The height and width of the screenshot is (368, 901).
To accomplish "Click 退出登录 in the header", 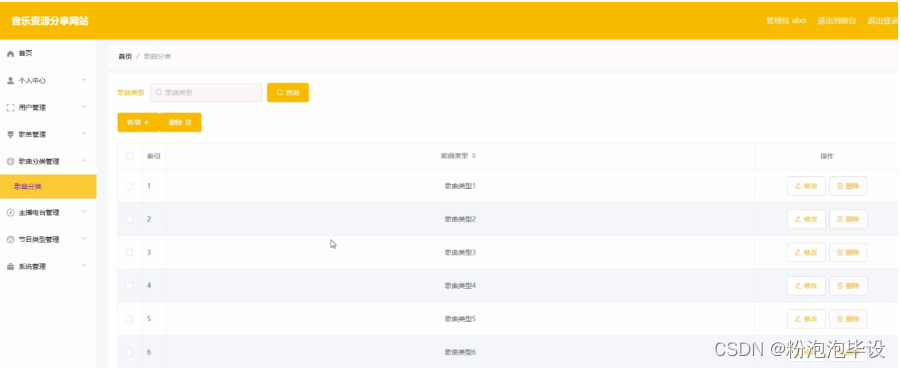I will pyautogui.click(x=884, y=21).
